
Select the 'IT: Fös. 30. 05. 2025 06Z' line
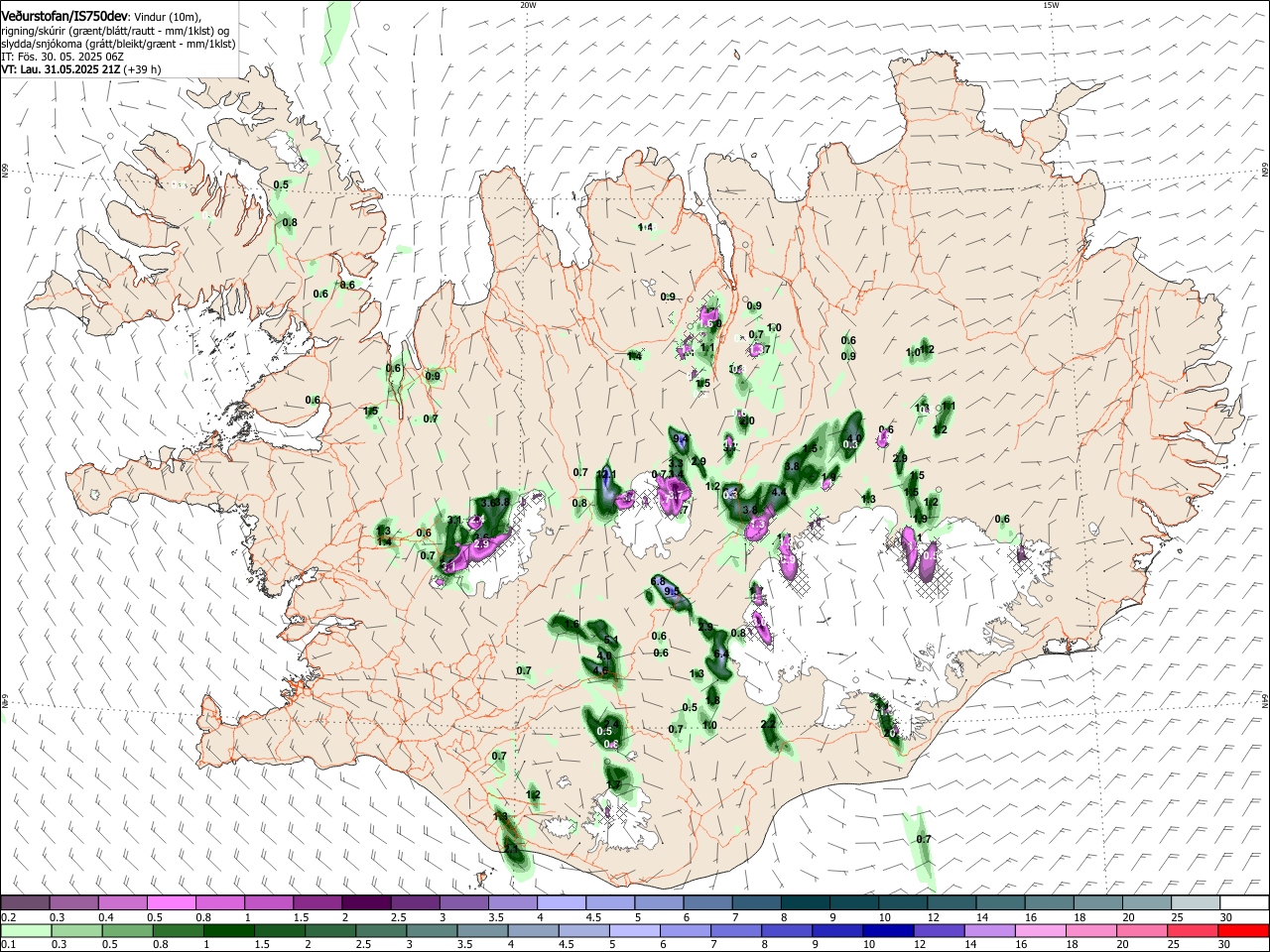[x=63, y=57]
